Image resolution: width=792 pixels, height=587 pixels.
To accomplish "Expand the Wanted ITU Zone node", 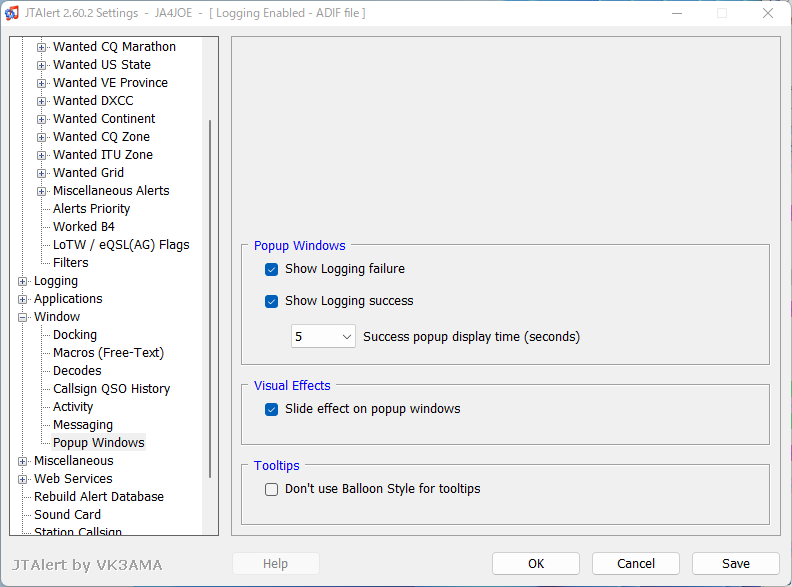I will pos(41,156).
